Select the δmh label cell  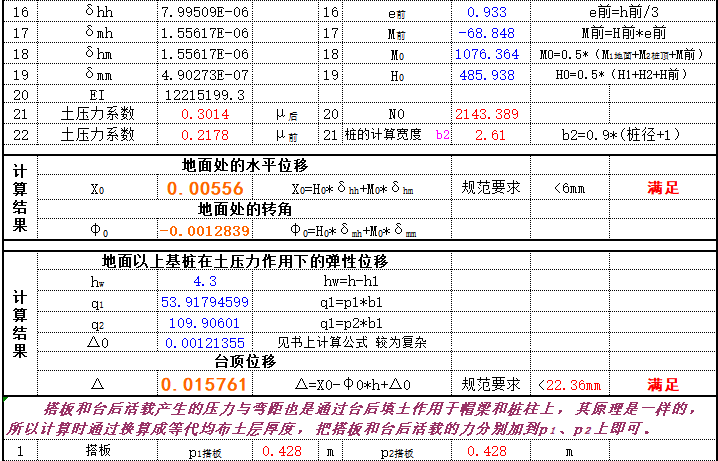click(97, 33)
